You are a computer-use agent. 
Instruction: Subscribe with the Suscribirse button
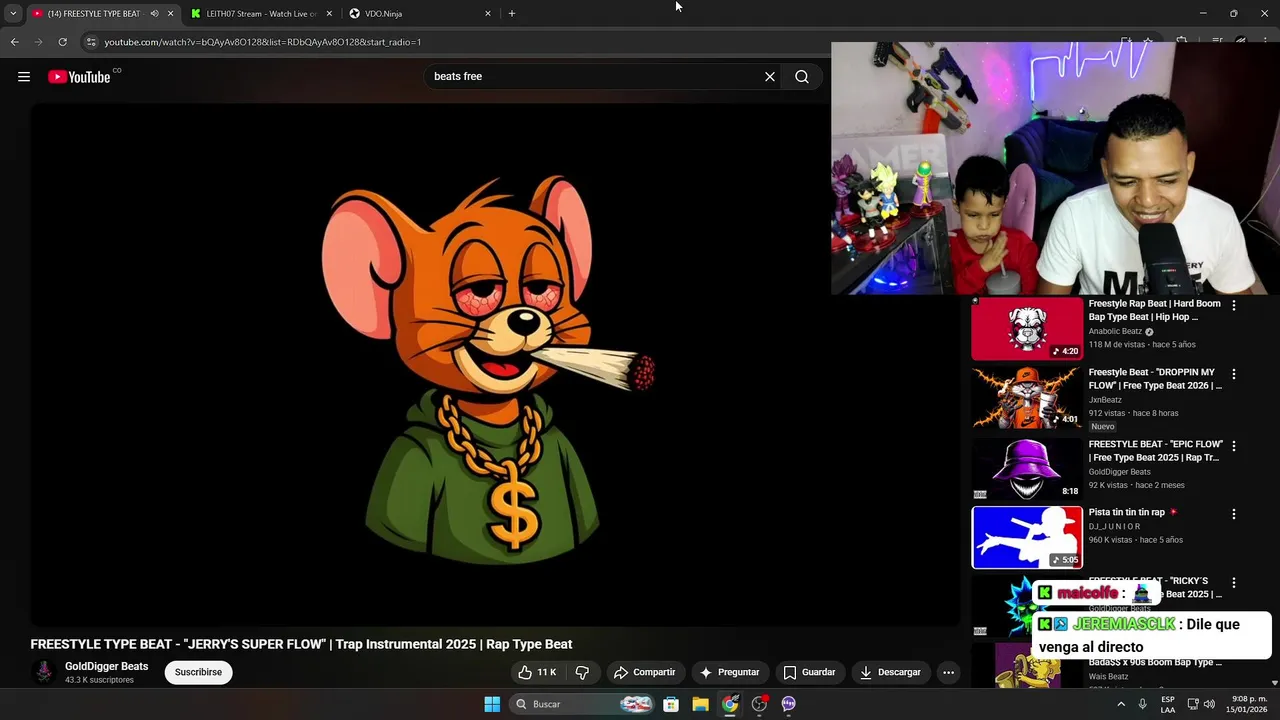(198, 672)
